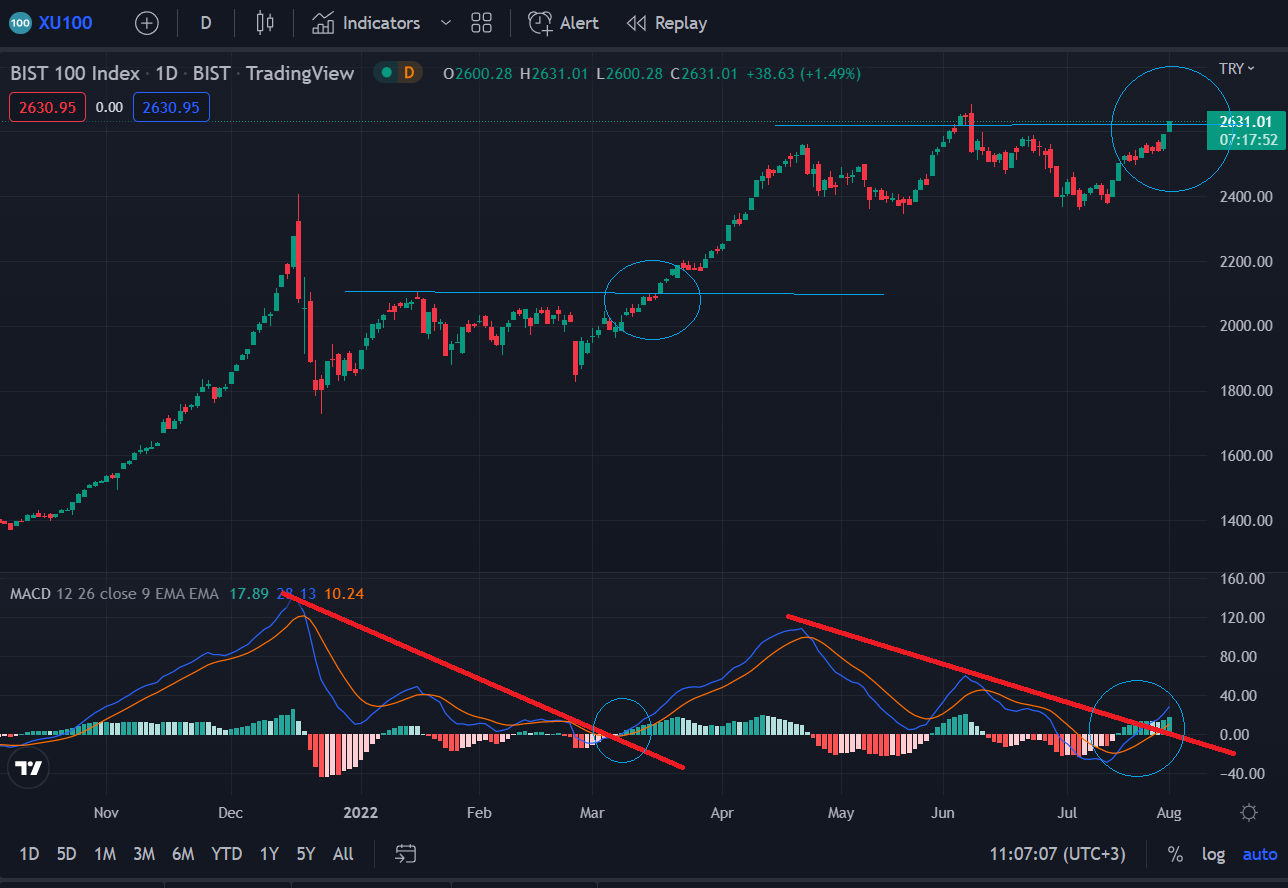
Task: Open chart settings gear icon
Action: (x=1249, y=813)
